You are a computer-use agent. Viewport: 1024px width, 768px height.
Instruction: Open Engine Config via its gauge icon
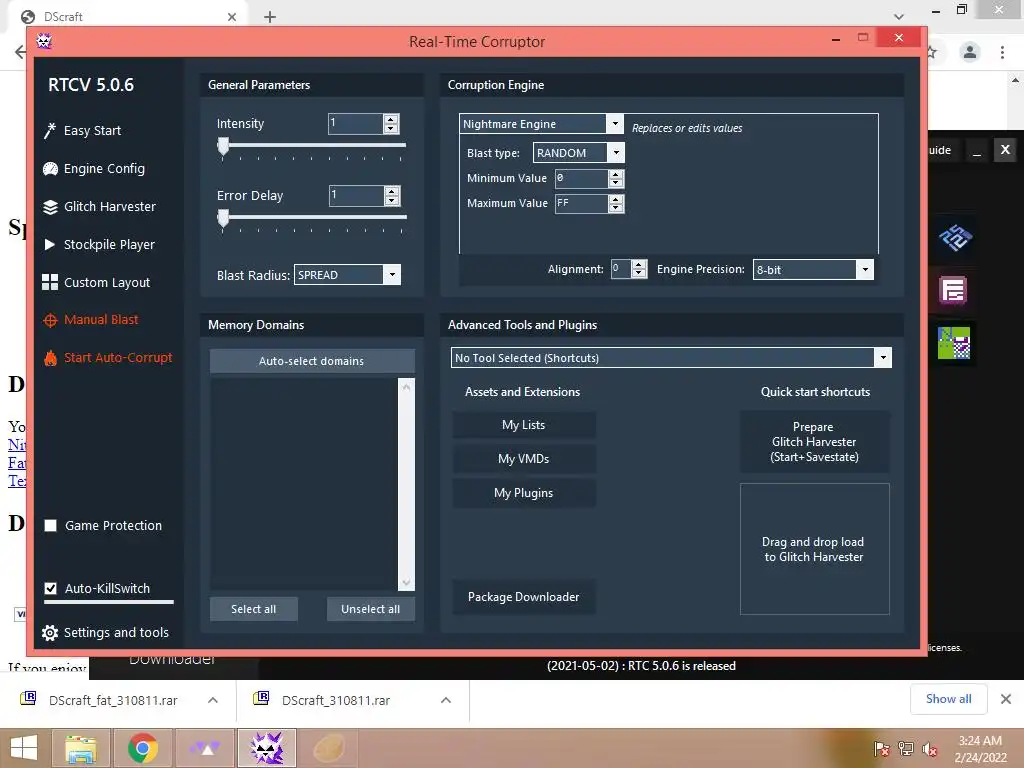(50, 168)
